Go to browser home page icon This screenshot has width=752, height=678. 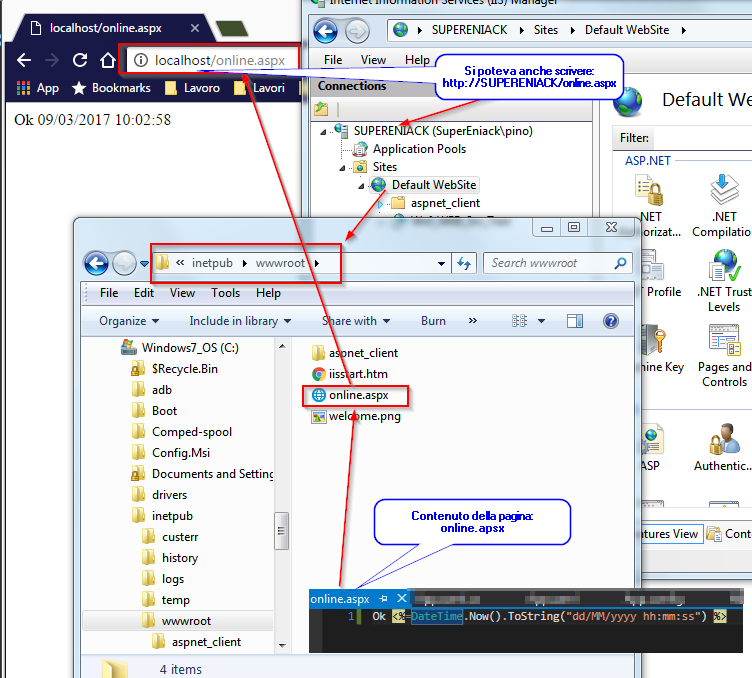coord(107,60)
